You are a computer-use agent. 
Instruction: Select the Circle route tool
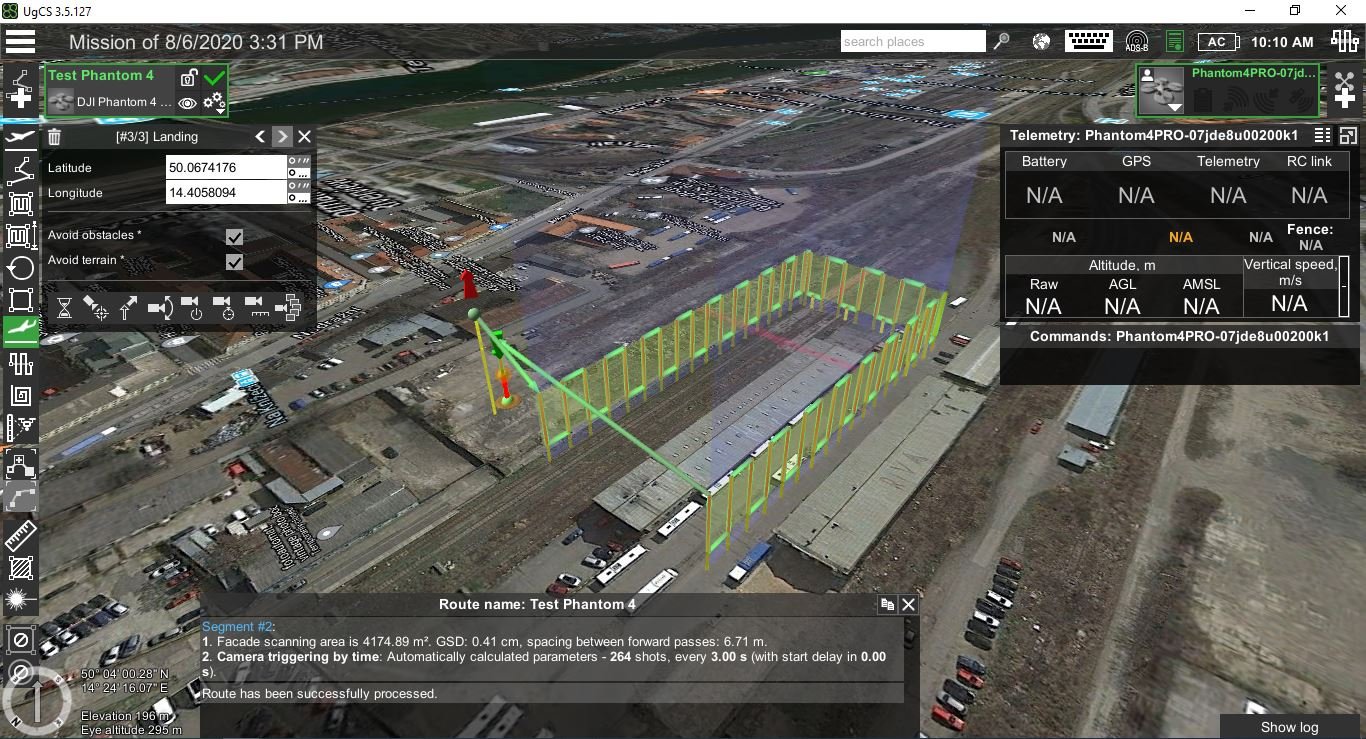pos(20,267)
